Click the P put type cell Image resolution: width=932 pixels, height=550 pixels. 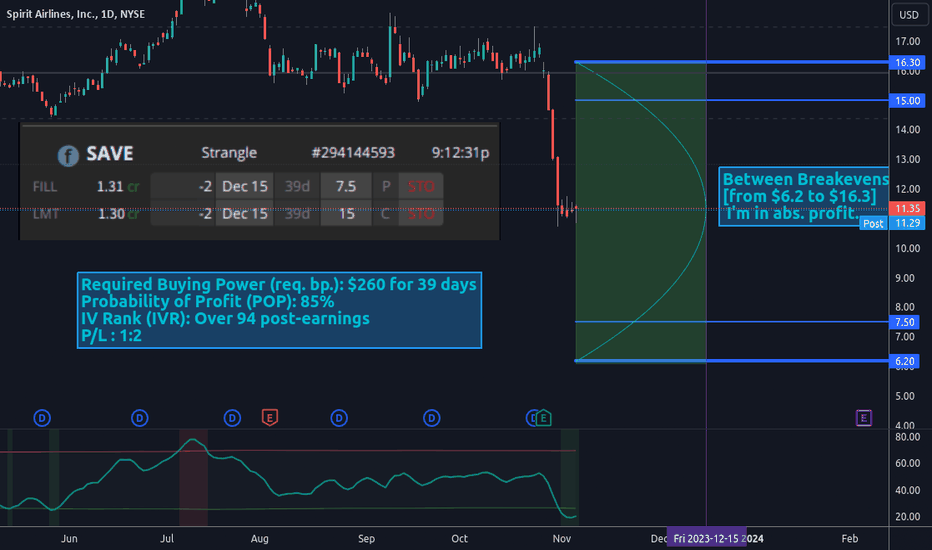(x=386, y=187)
